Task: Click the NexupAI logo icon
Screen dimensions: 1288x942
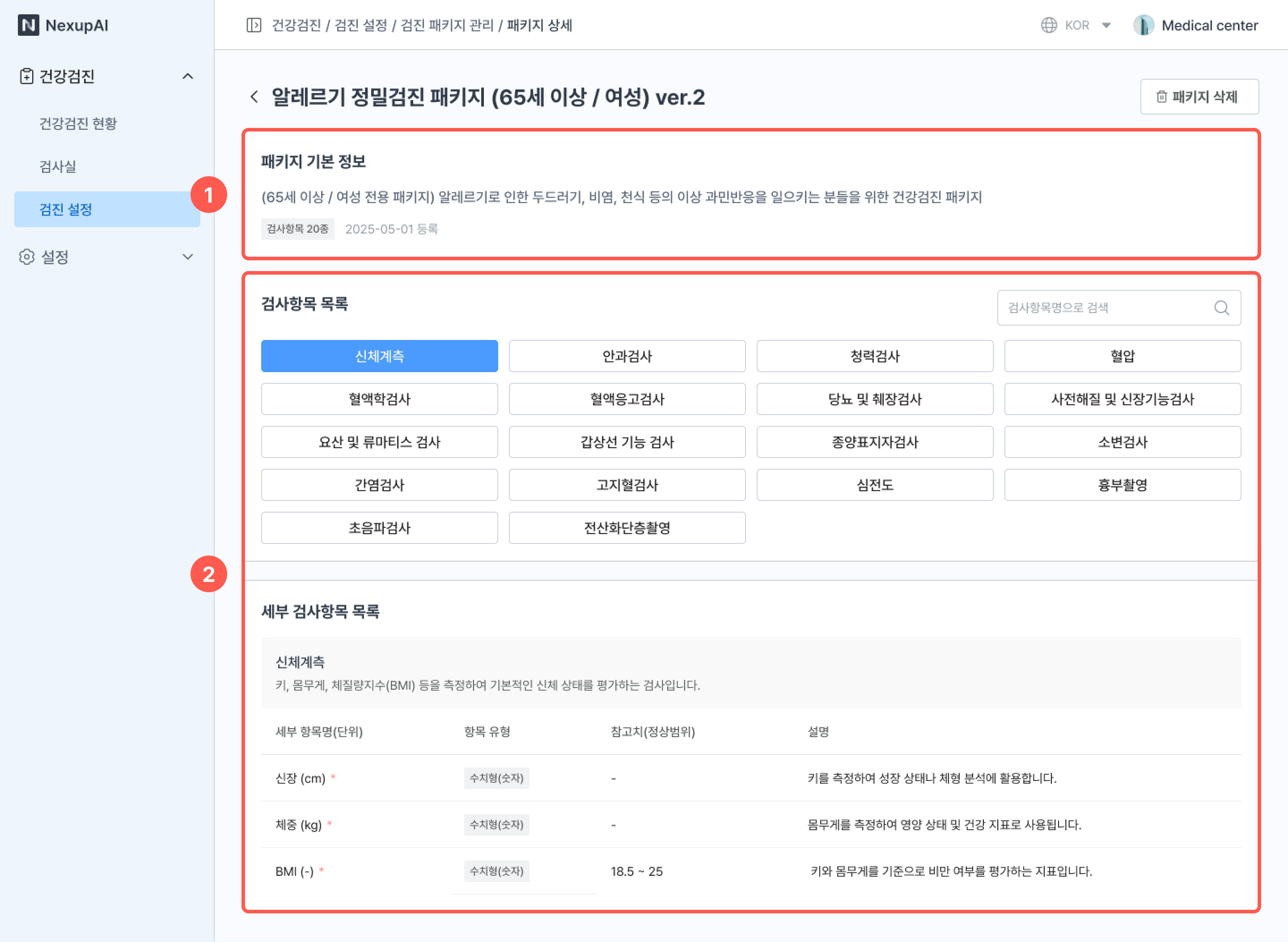Action: point(28,25)
